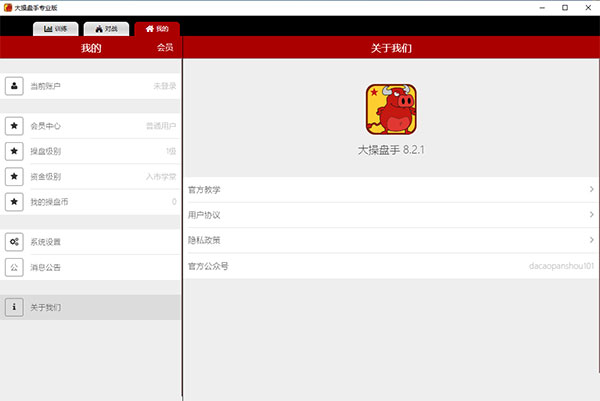Click the star icon beside 会员中心
Screen dimensions: 600x401
[14, 126]
